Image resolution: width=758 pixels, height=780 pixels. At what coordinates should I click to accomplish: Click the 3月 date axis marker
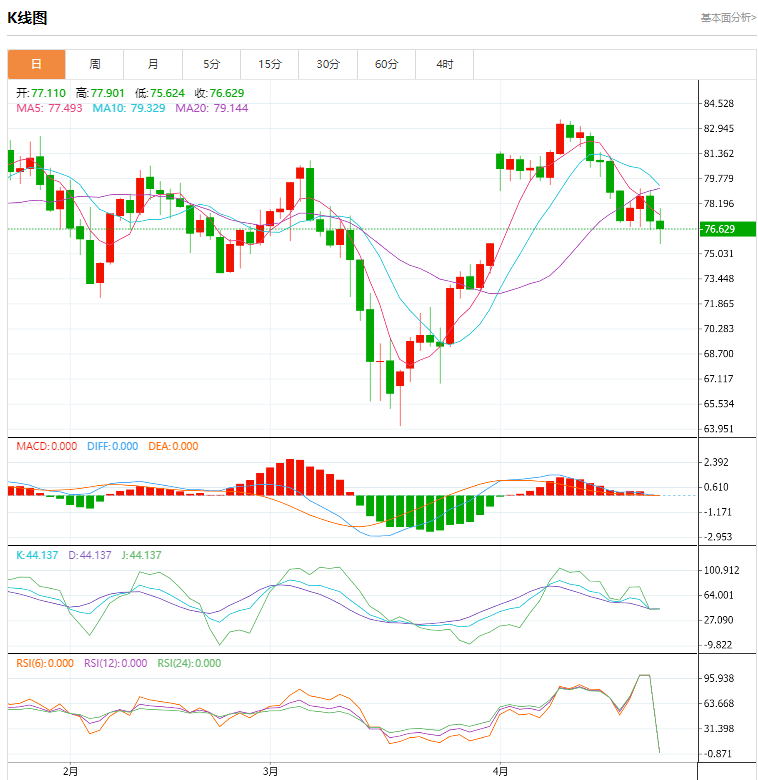tap(270, 771)
